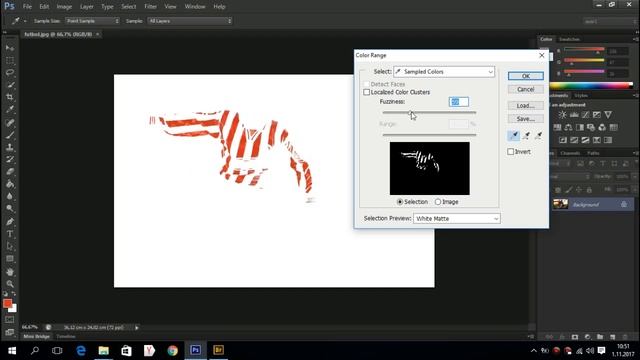Image resolution: width=640 pixels, height=360 pixels.
Task: Add a Channel Mixer adjustment
Action: point(602,127)
